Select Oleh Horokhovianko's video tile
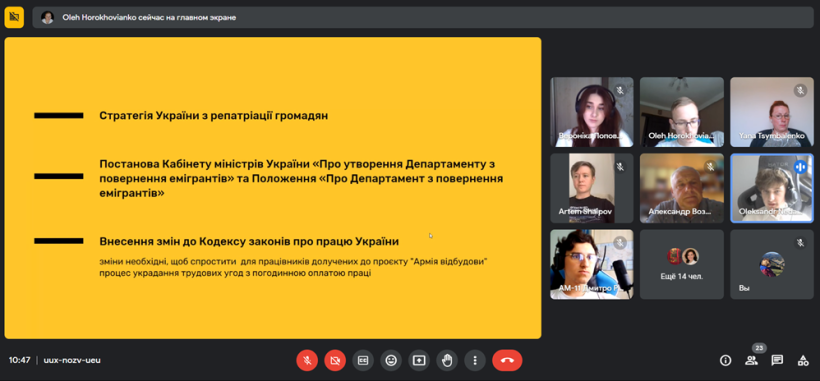The width and height of the screenshot is (820, 381). (682, 112)
